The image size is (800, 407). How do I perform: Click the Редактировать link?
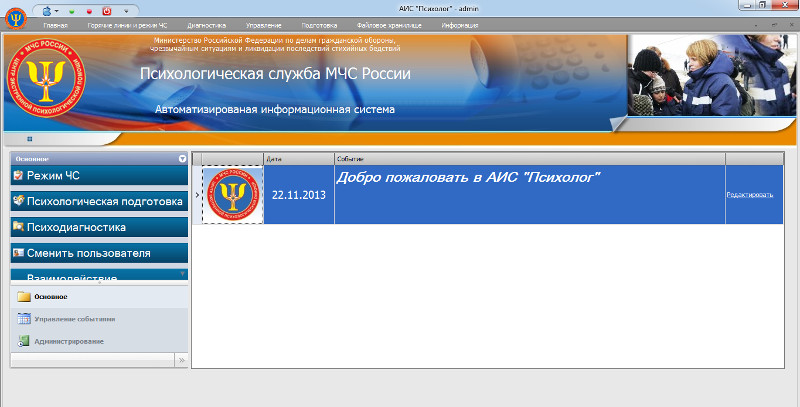[749, 195]
